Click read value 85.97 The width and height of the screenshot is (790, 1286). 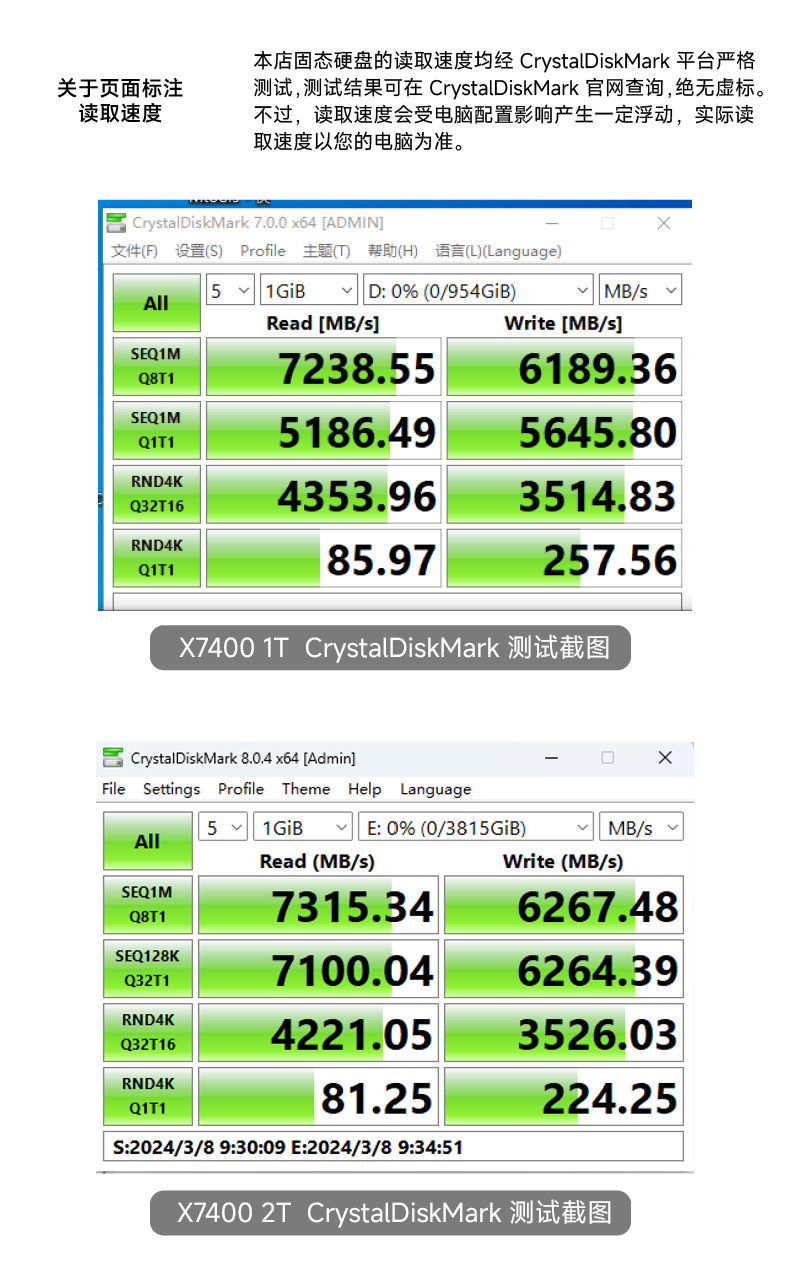pos(323,559)
